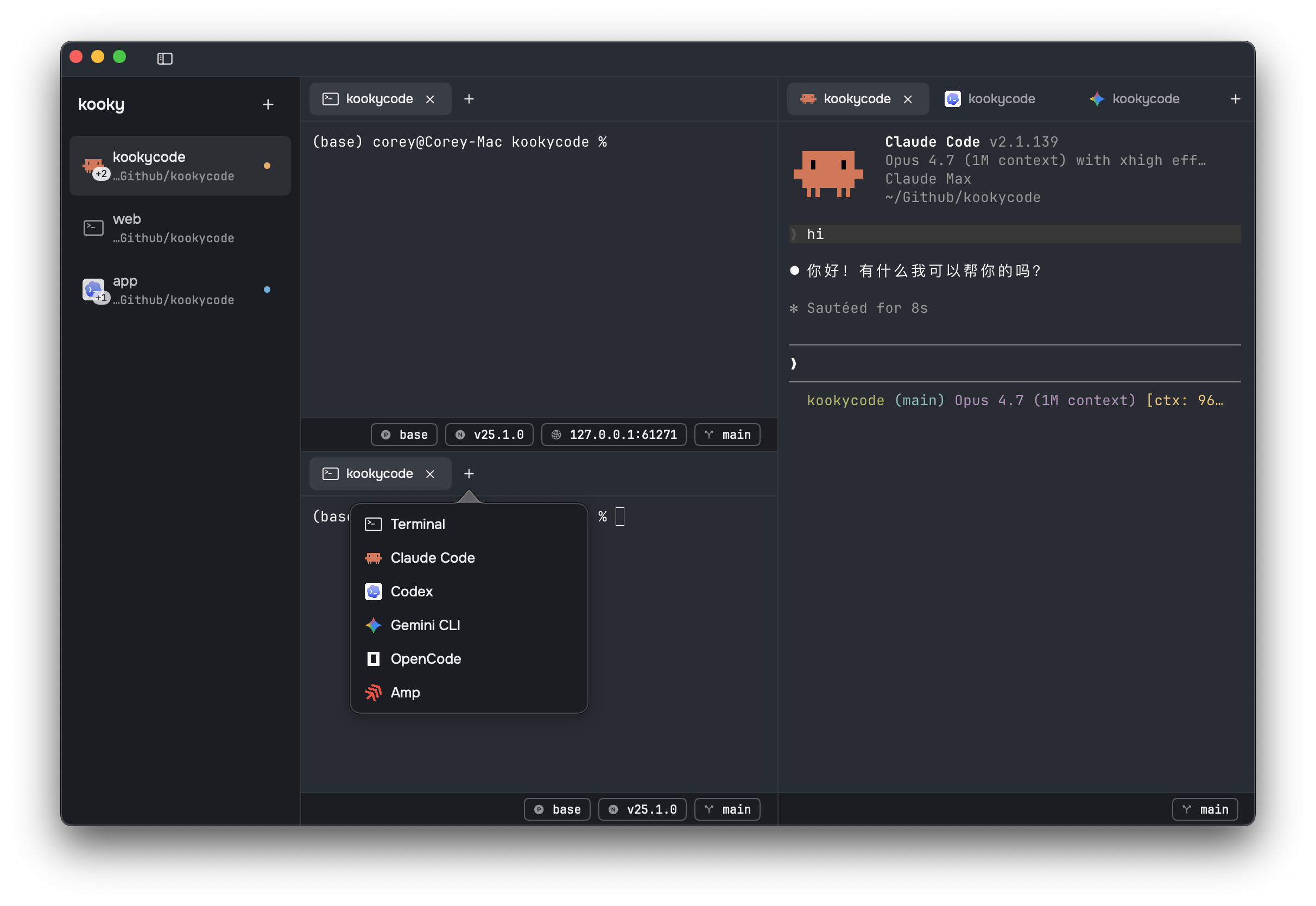
Task: Click the 'kooky' sidebar title
Action: (x=101, y=104)
